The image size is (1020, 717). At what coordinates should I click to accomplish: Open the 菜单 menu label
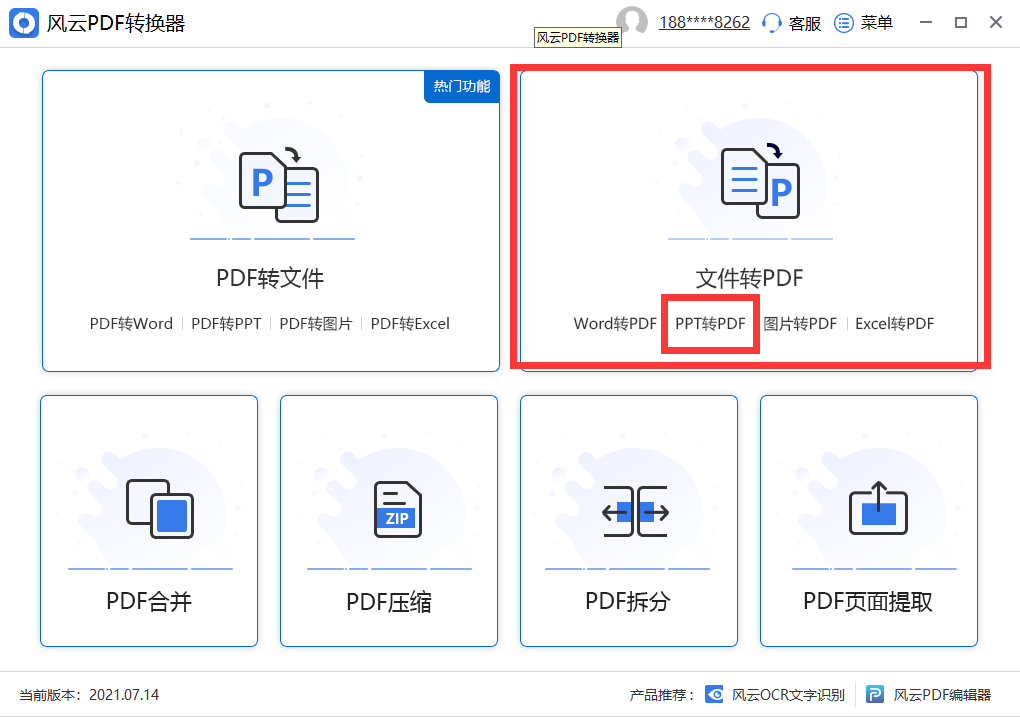tap(876, 23)
